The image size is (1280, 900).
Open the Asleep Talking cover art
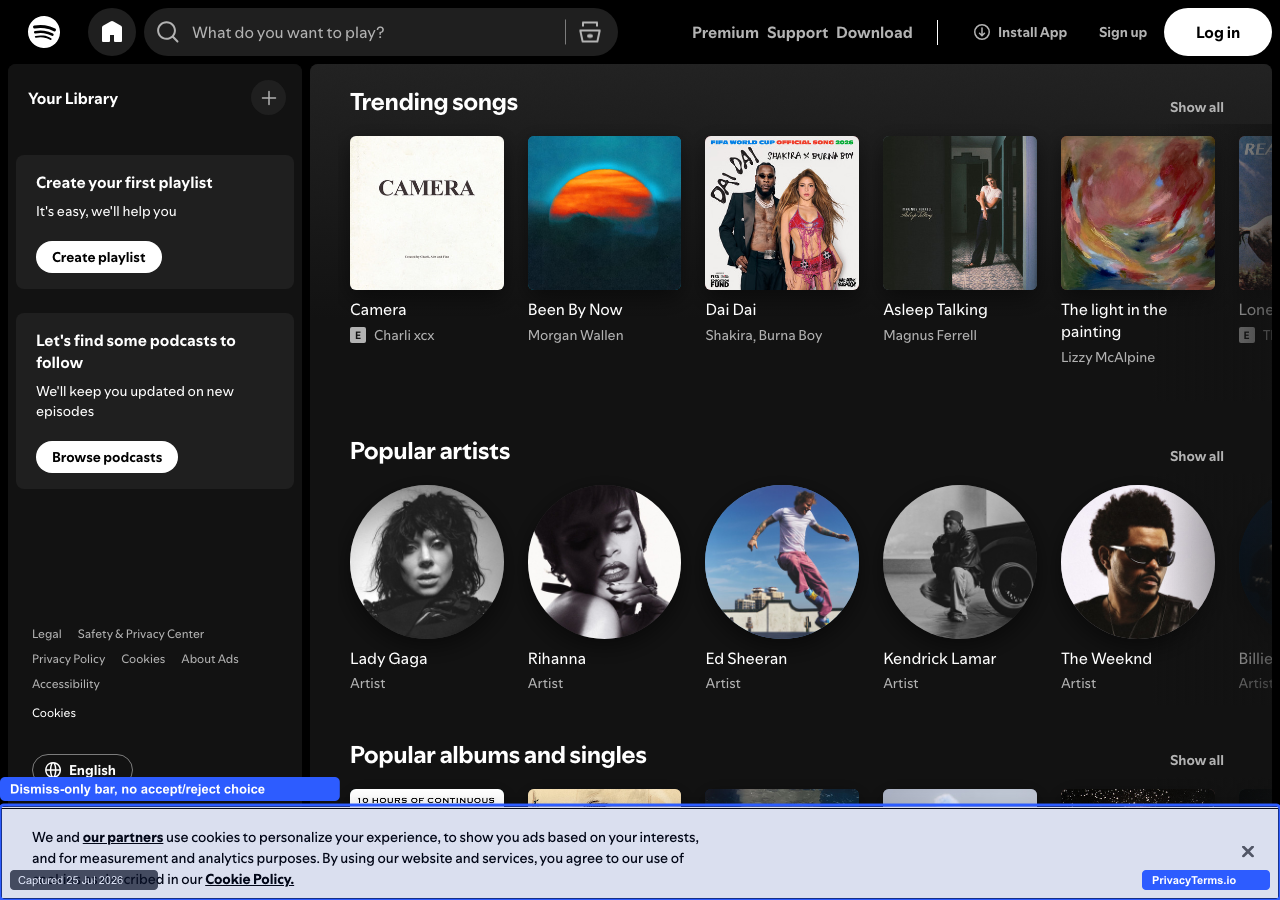(960, 213)
